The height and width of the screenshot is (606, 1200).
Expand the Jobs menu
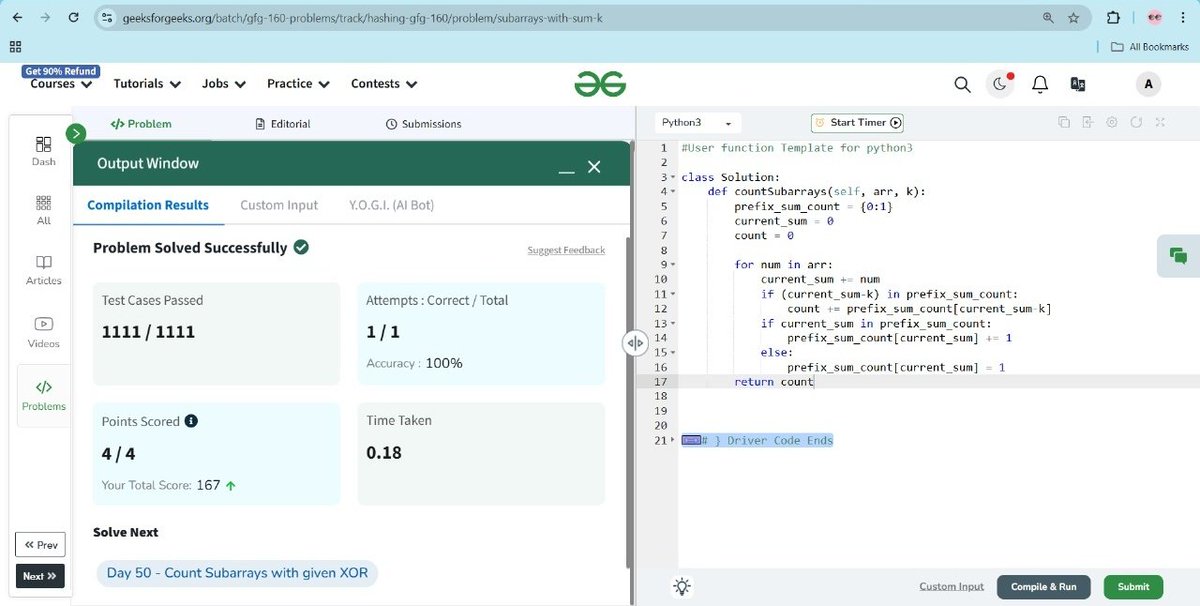click(x=224, y=84)
